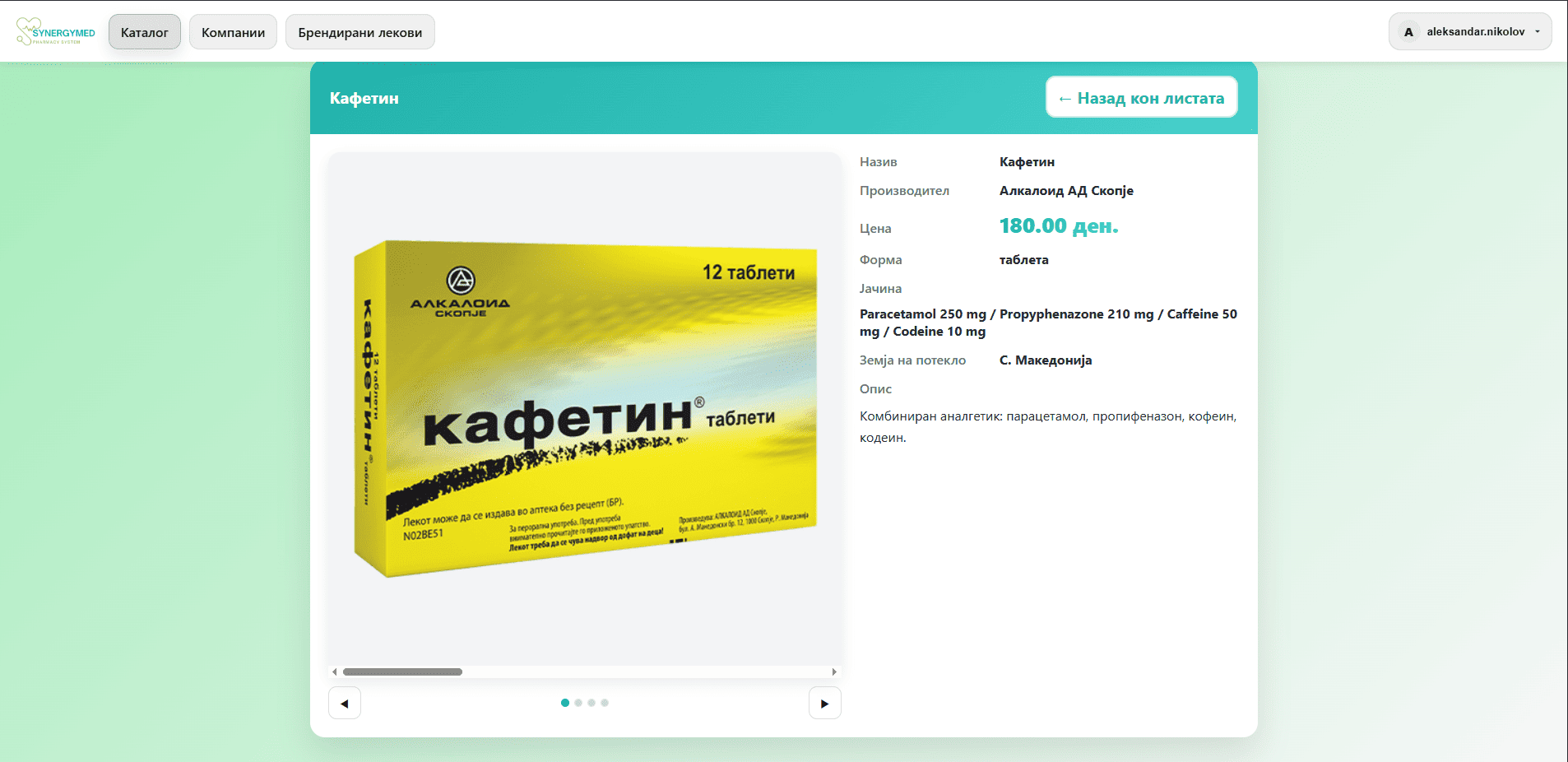The image size is (1568, 762).
Task: Click the Назад кон листата button
Action: (x=1141, y=98)
